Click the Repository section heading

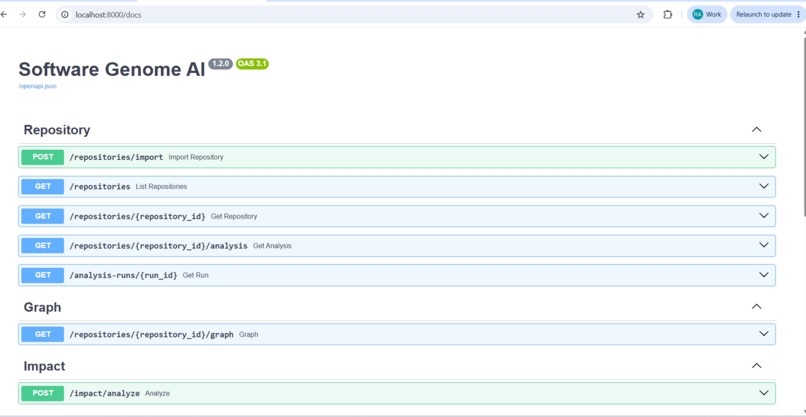(57, 130)
